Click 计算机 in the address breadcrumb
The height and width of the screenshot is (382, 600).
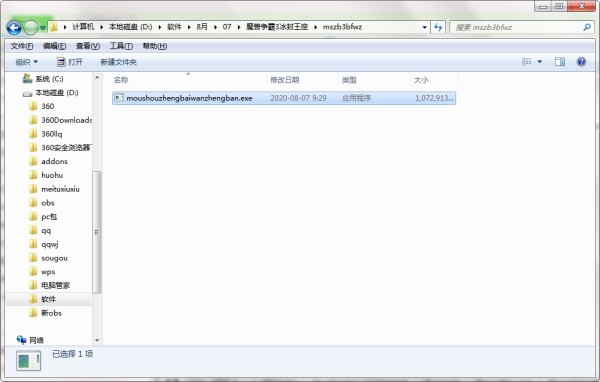83,27
